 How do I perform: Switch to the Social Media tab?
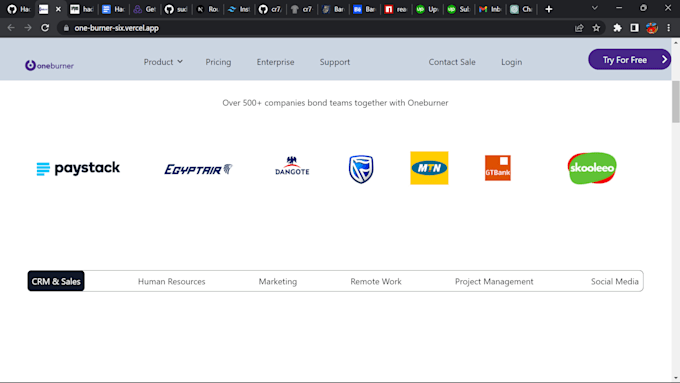(615, 282)
